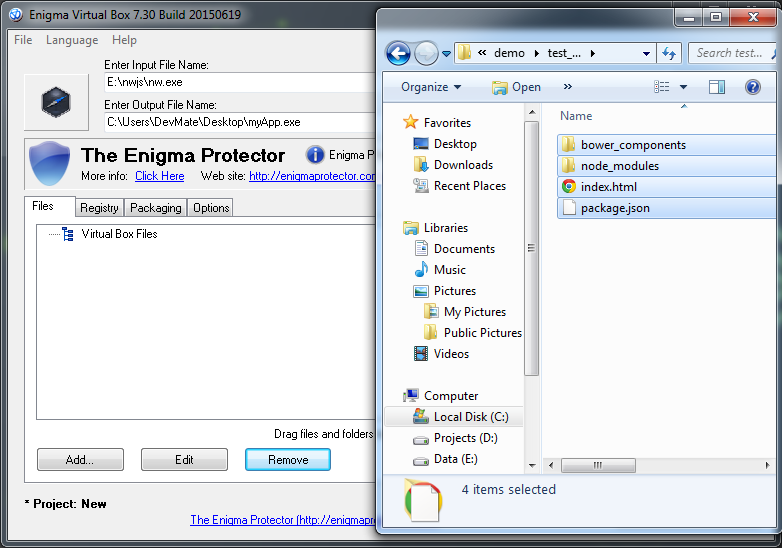Viewport: 782px width, 548px height.
Task: Click the Computer icon in navigation pane
Action: click(411, 395)
